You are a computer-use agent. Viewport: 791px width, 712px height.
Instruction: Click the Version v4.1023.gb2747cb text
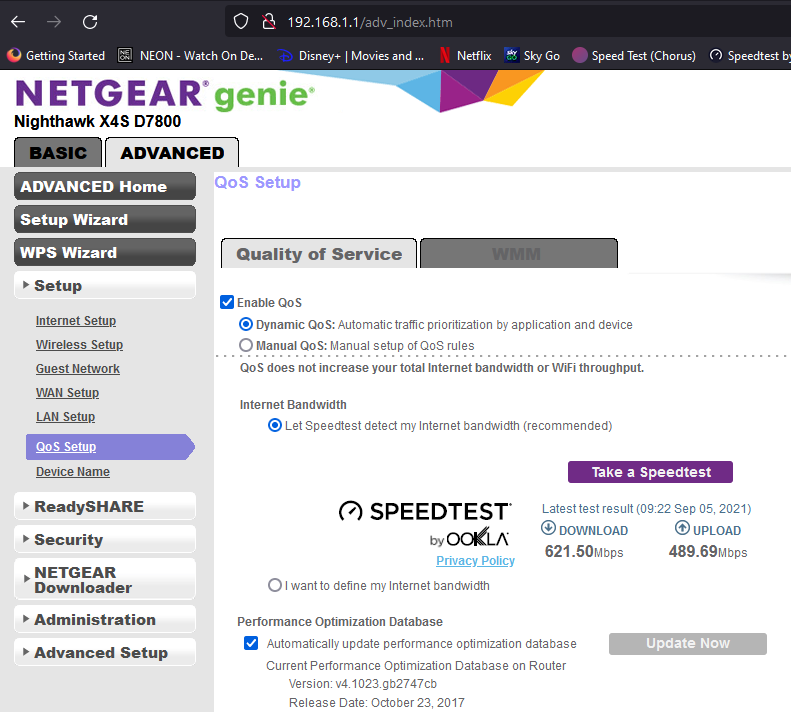(362, 684)
